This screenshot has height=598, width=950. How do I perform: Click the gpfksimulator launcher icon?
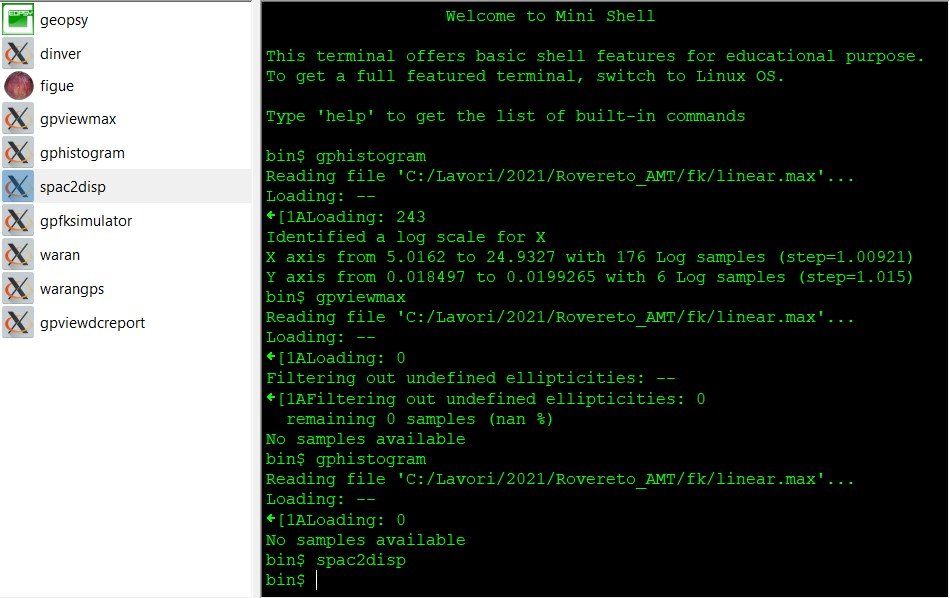[x=18, y=221]
